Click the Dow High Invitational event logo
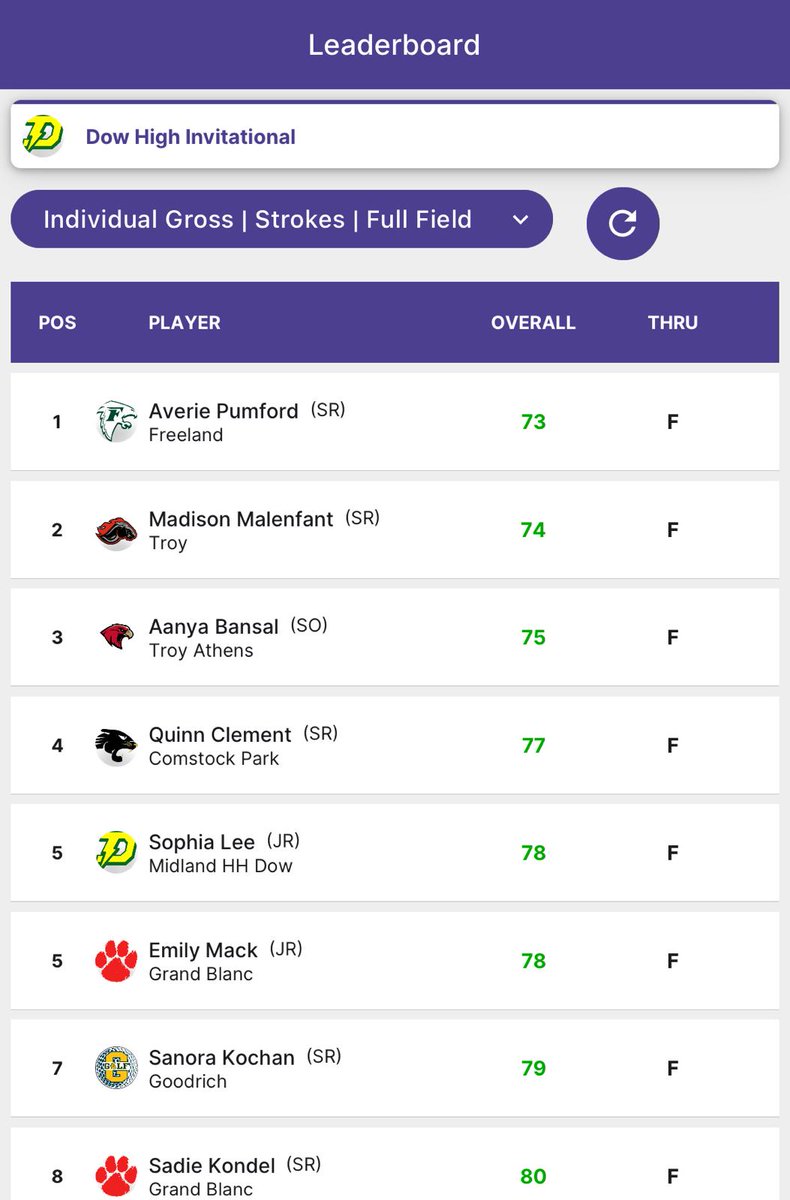 42,136
